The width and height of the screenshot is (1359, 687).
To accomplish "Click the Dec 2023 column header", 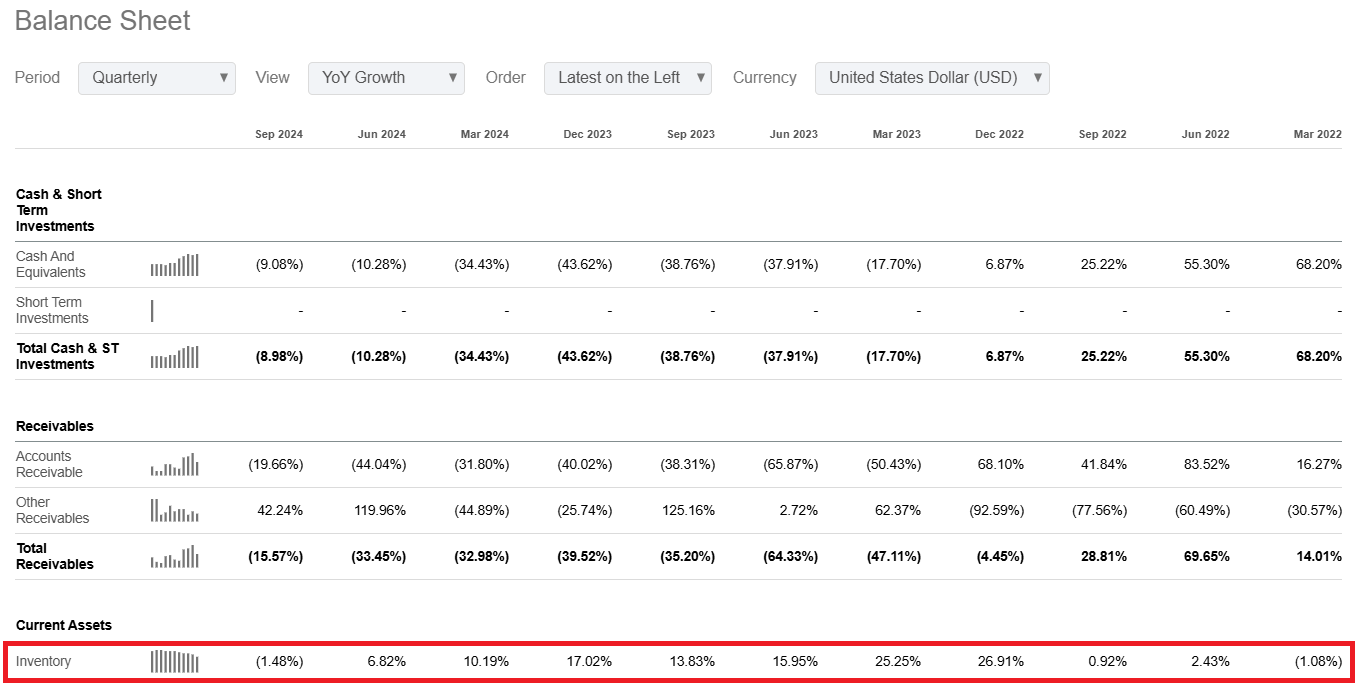I will 587,134.
